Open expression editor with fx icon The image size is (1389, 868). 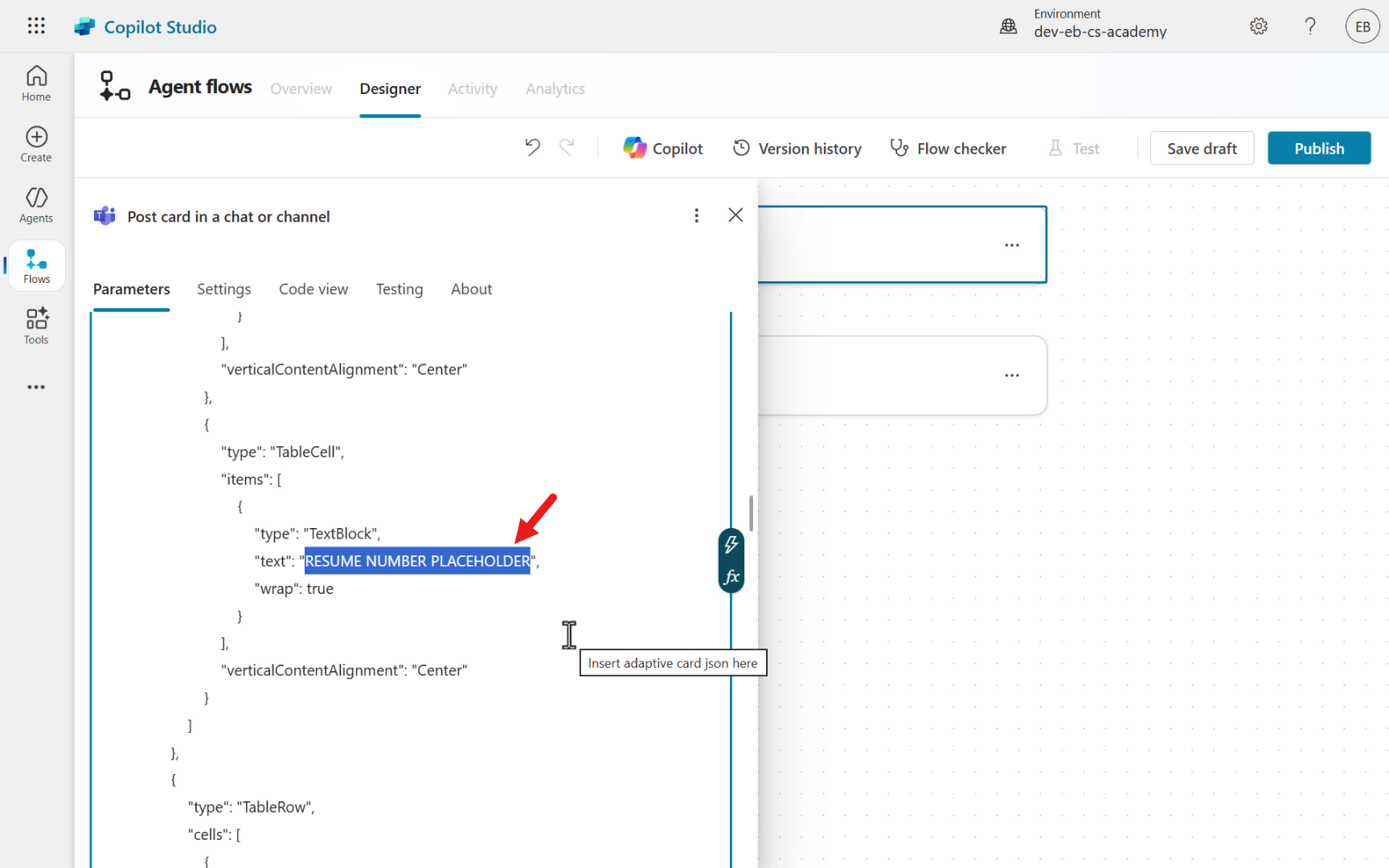tap(731, 577)
